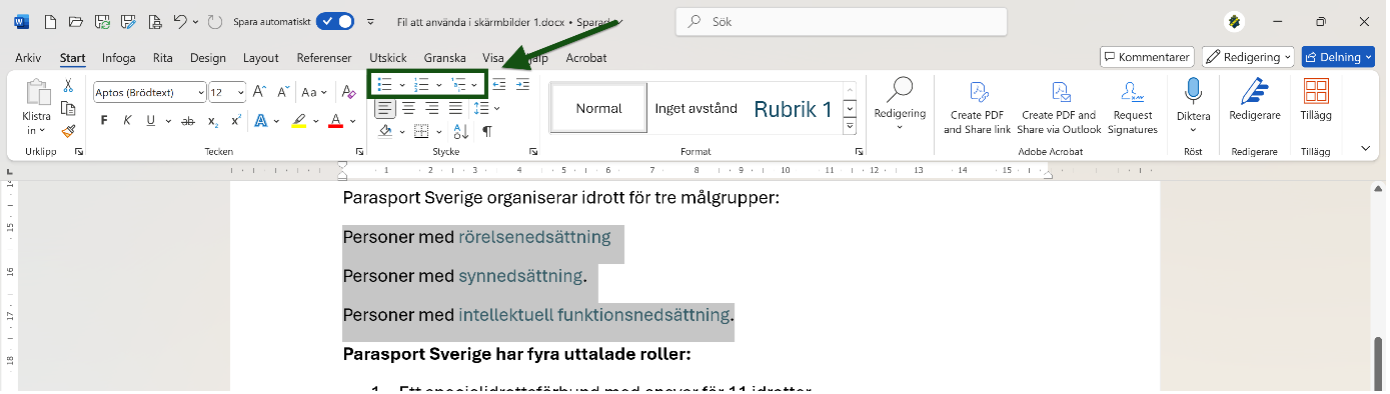The height and width of the screenshot is (394, 1390).
Task: Click Create PDF and Share via Outlook
Action: click(1059, 108)
